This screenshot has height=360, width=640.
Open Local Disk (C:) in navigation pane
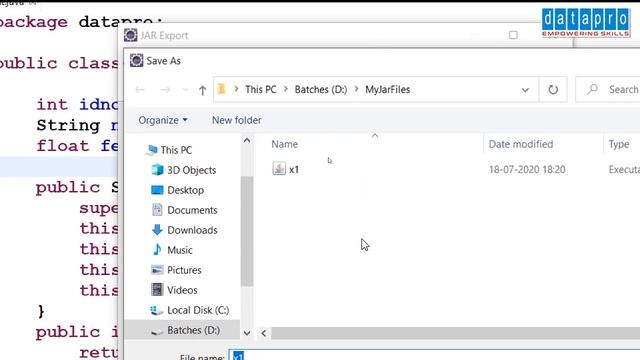(x=198, y=310)
